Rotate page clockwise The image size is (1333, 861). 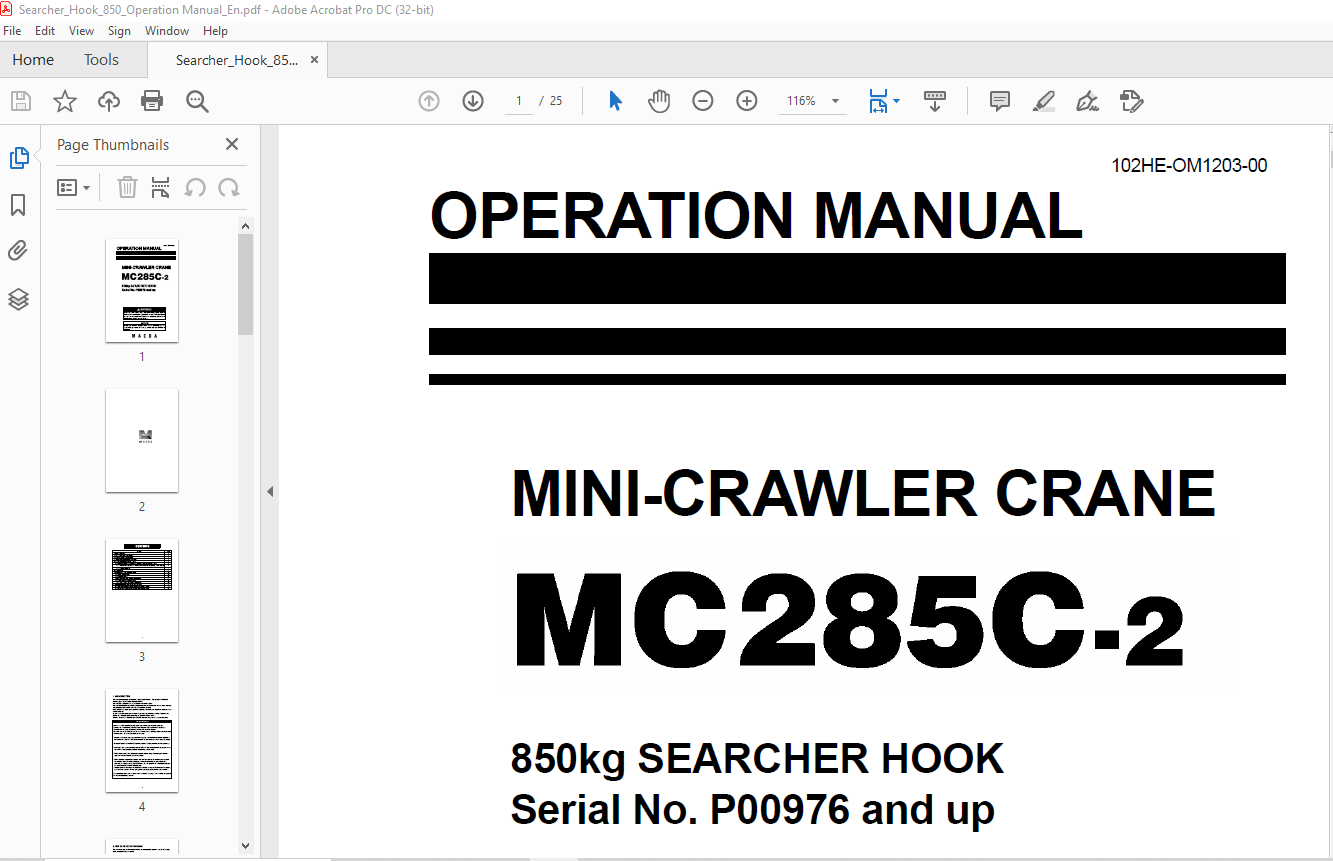pyautogui.click(x=229, y=187)
